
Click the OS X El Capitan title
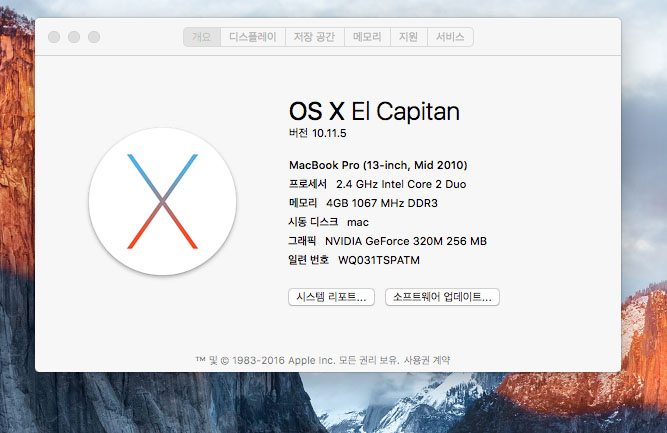coord(373,110)
